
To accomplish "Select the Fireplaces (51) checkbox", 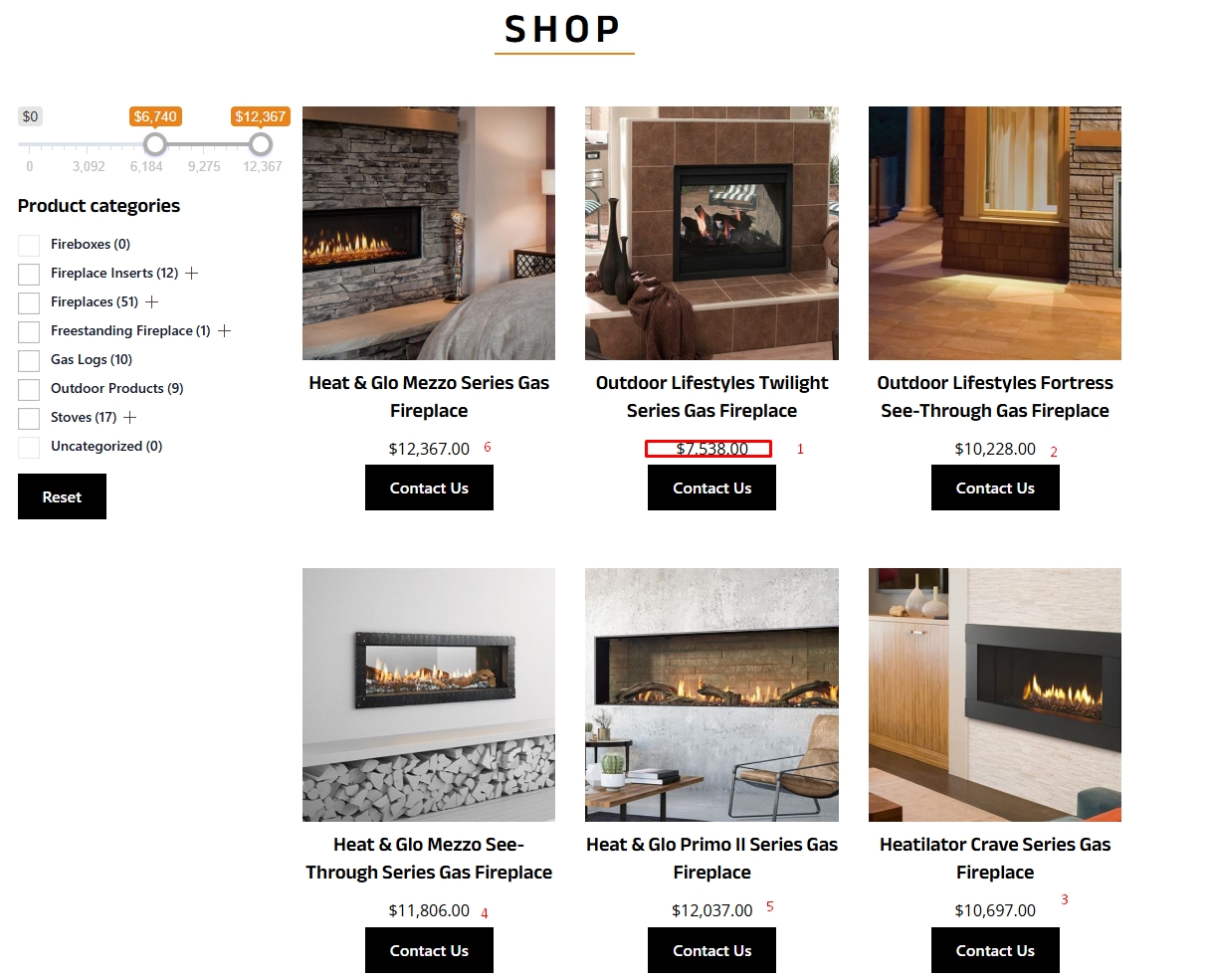I will pyautogui.click(x=29, y=302).
